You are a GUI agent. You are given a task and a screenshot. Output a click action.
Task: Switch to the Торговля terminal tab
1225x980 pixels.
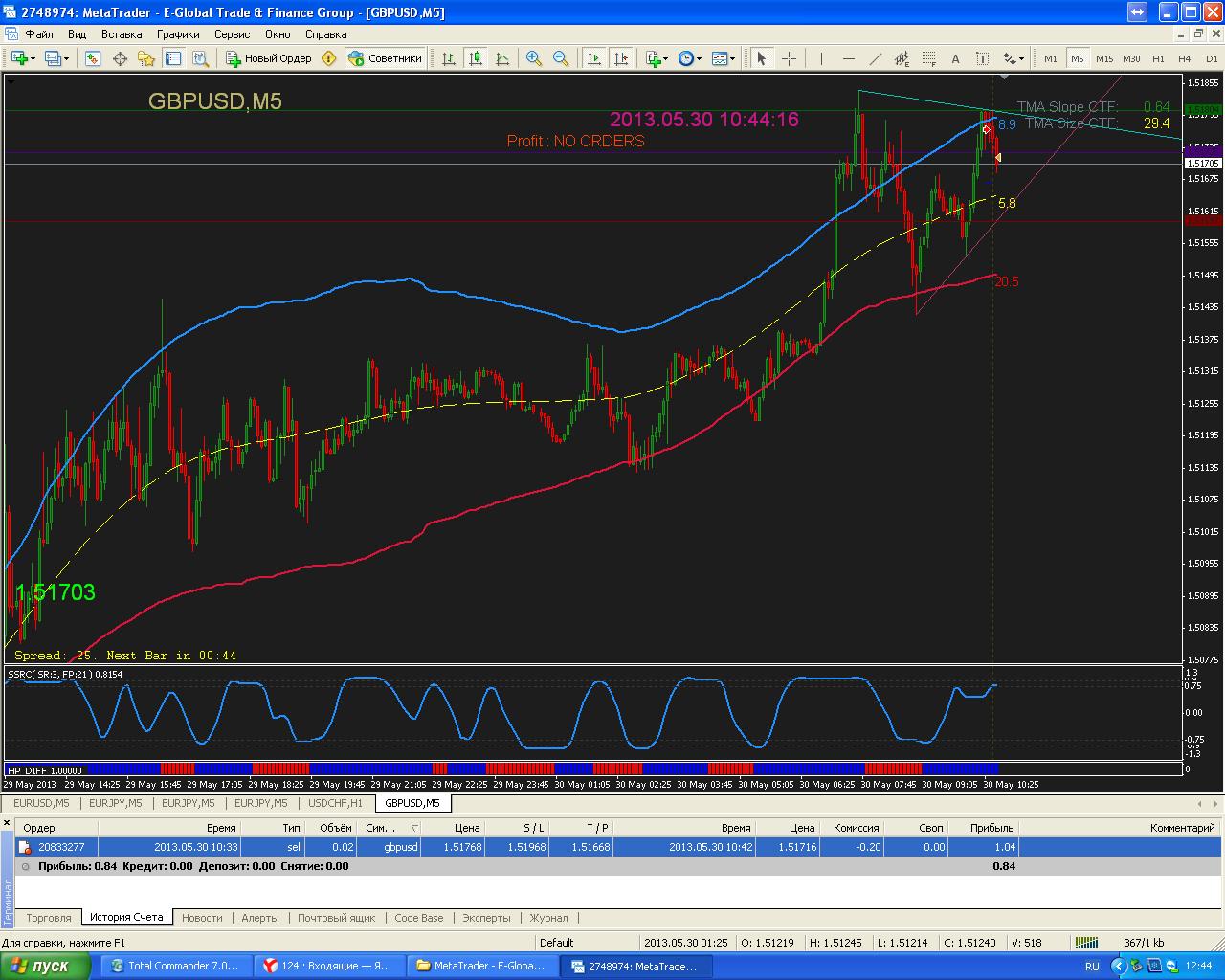click(49, 918)
